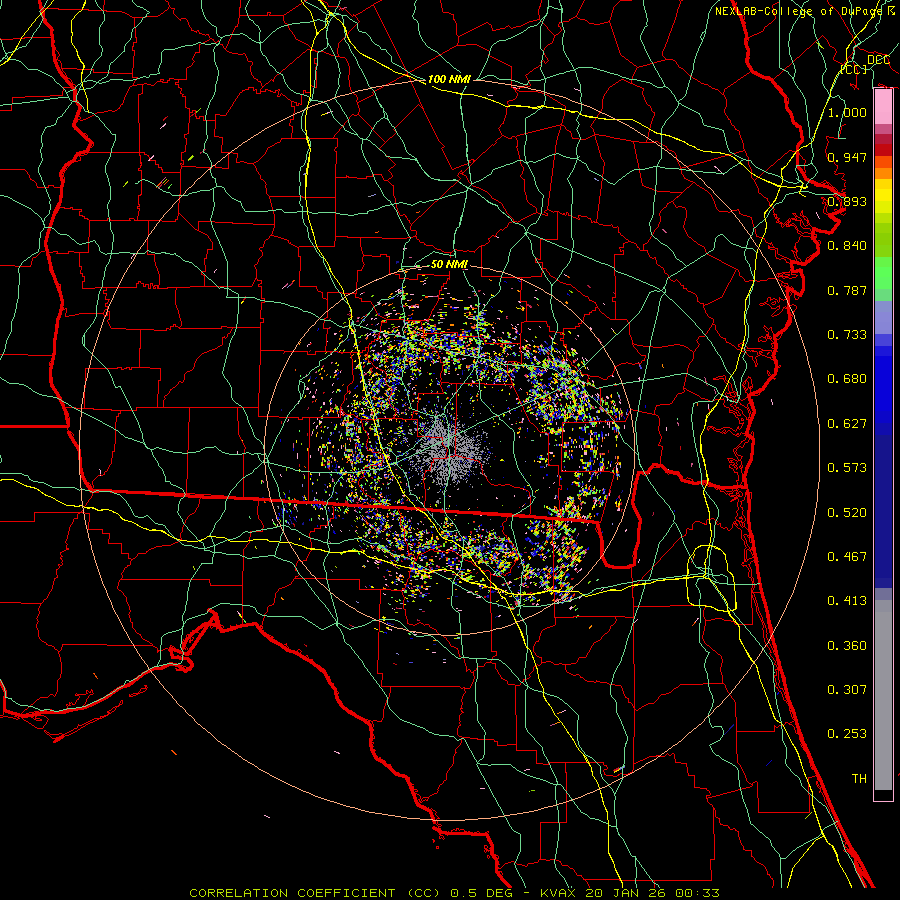Viewport: 900px width, 900px height.
Task: Click the 00:33 timestamp in footer
Action: point(698,893)
